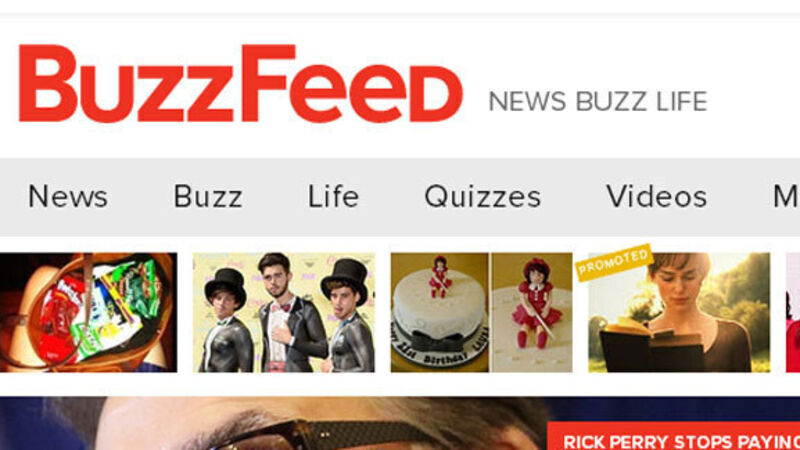Open the promoted woman reading thumbnail
800x450 pixels.
point(679,312)
